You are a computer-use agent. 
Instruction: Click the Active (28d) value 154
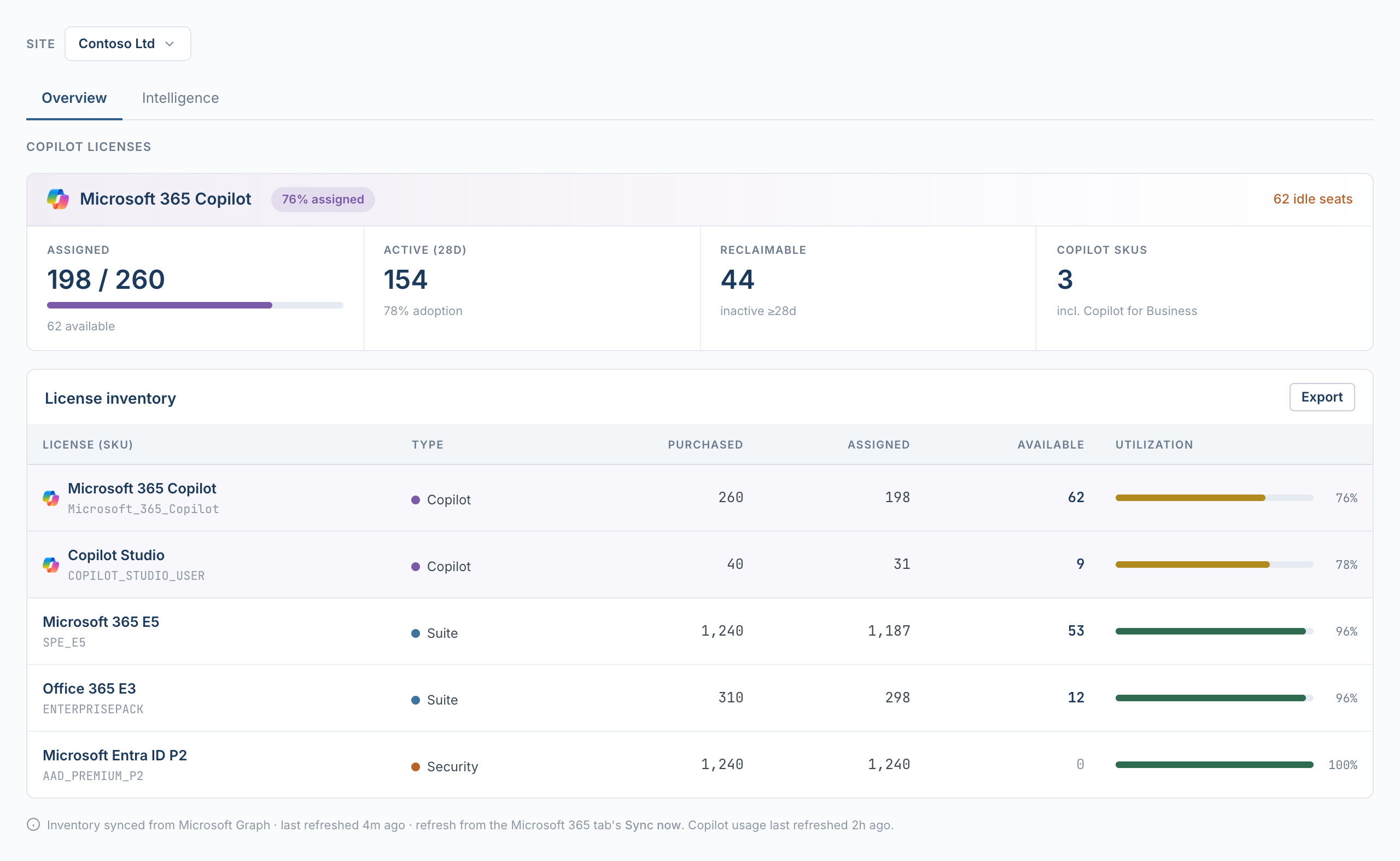click(405, 280)
